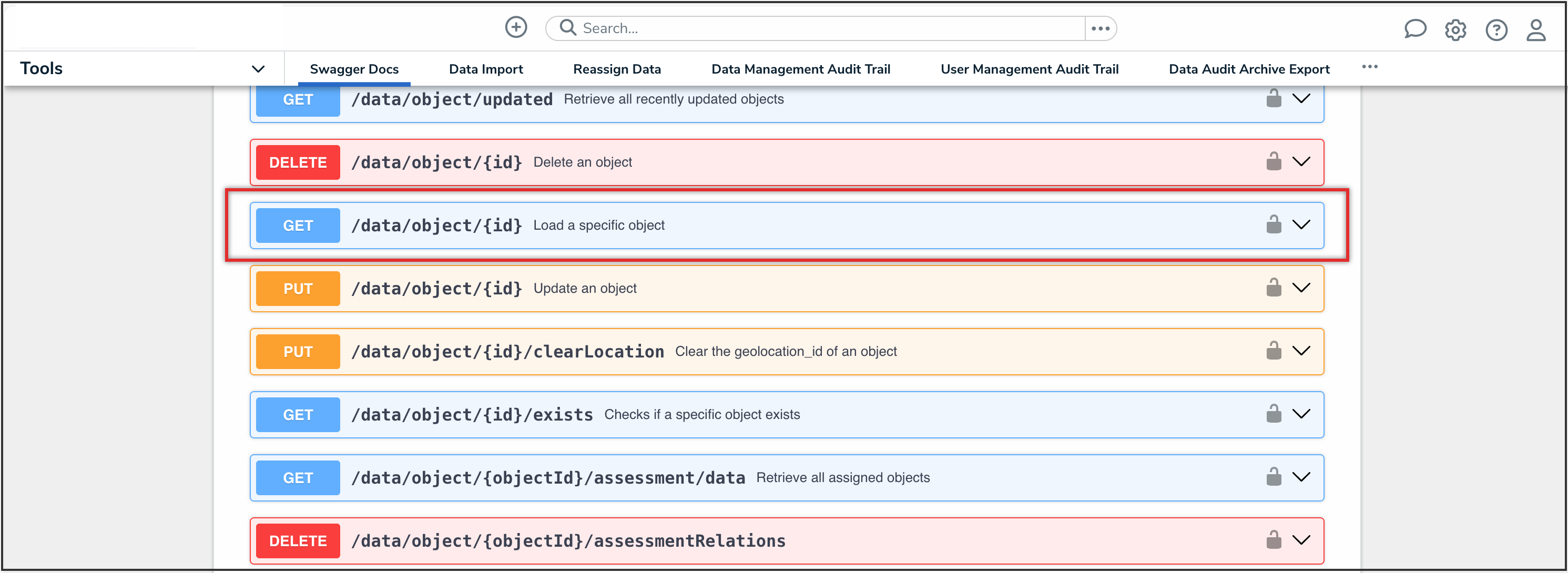Switch to the Data Import tab
The height and width of the screenshot is (573, 1568).
486,69
